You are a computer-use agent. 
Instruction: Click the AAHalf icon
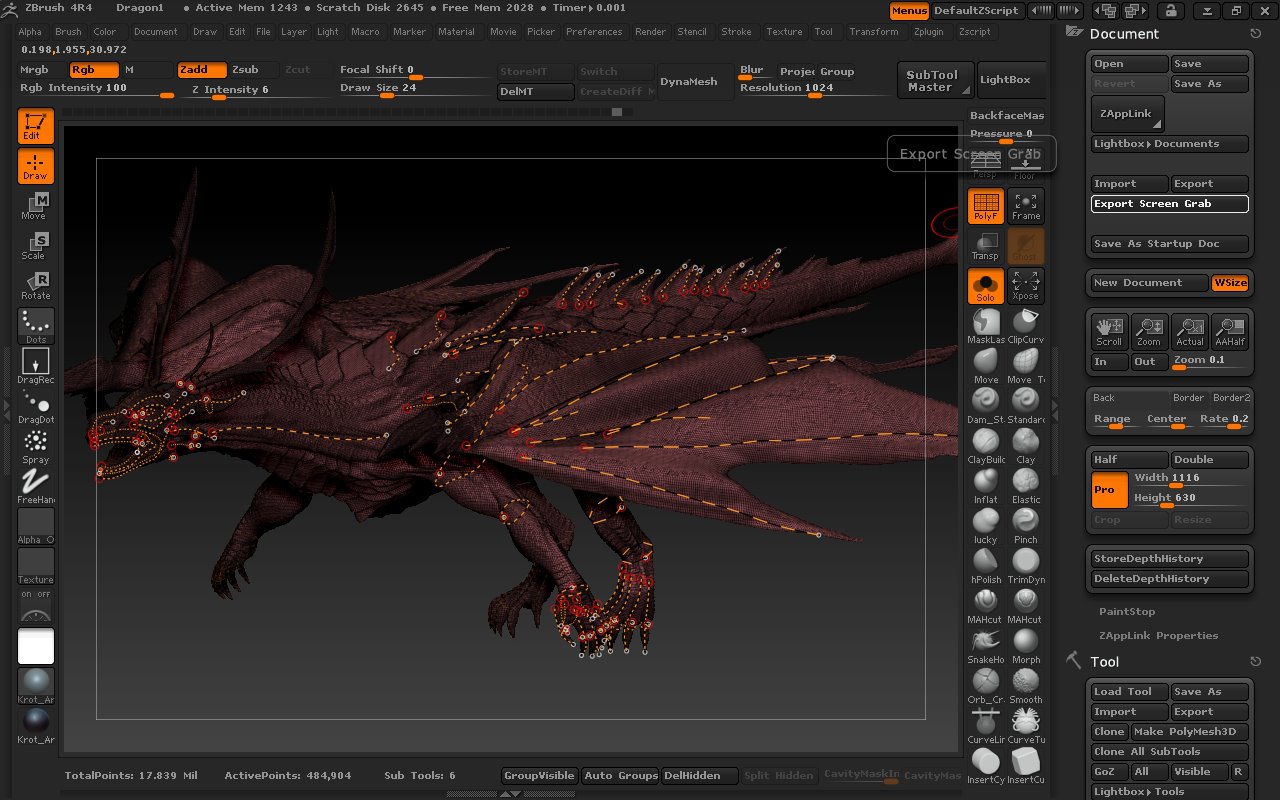click(x=1230, y=331)
